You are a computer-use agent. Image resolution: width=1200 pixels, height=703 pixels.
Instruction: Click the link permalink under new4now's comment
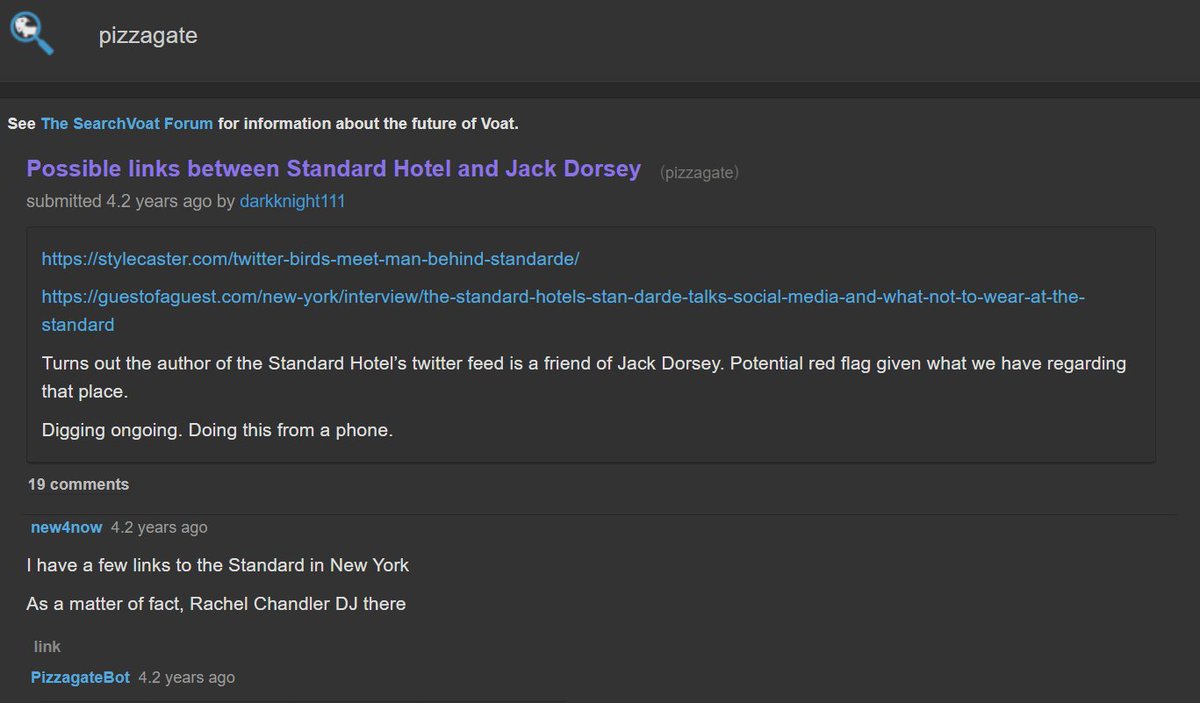[x=47, y=647]
